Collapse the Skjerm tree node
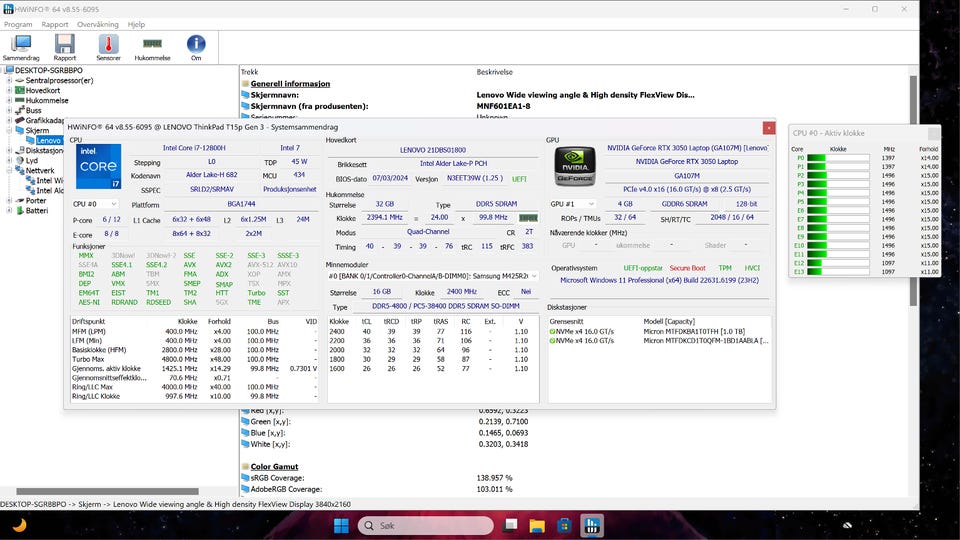The width and height of the screenshot is (960, 540). pyautogui.click(x=9, y=130)
